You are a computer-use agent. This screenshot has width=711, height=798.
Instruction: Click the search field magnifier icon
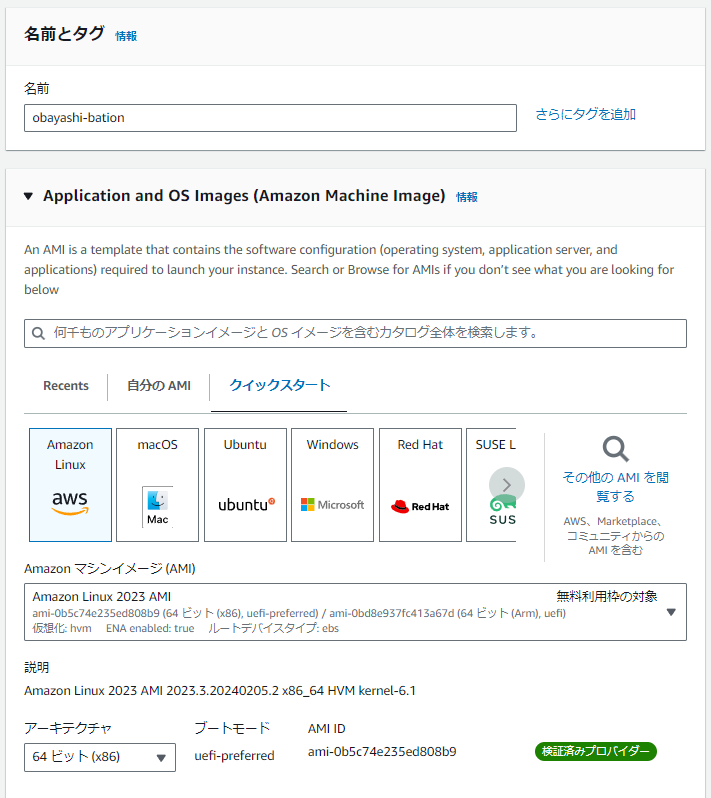(38, 333)
